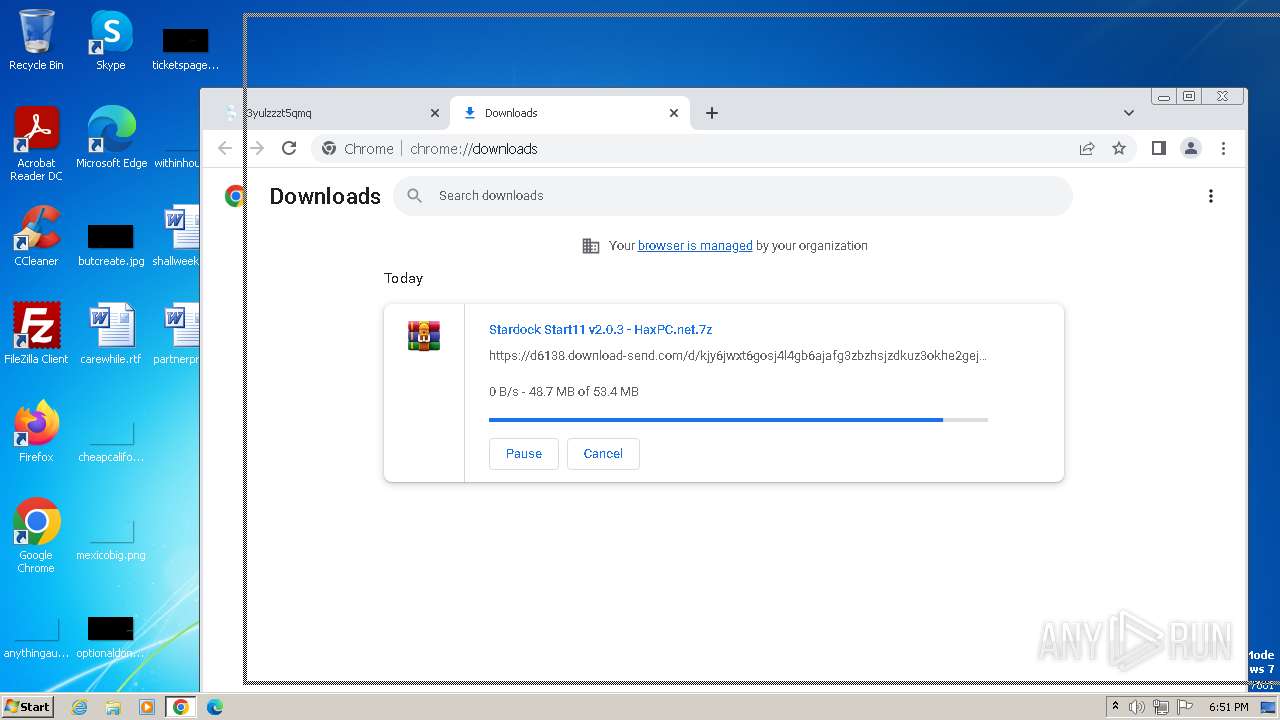Click the Action Center flag icon
The height and width of the screenshot is (720, 1280).
tap(1185, 707)
